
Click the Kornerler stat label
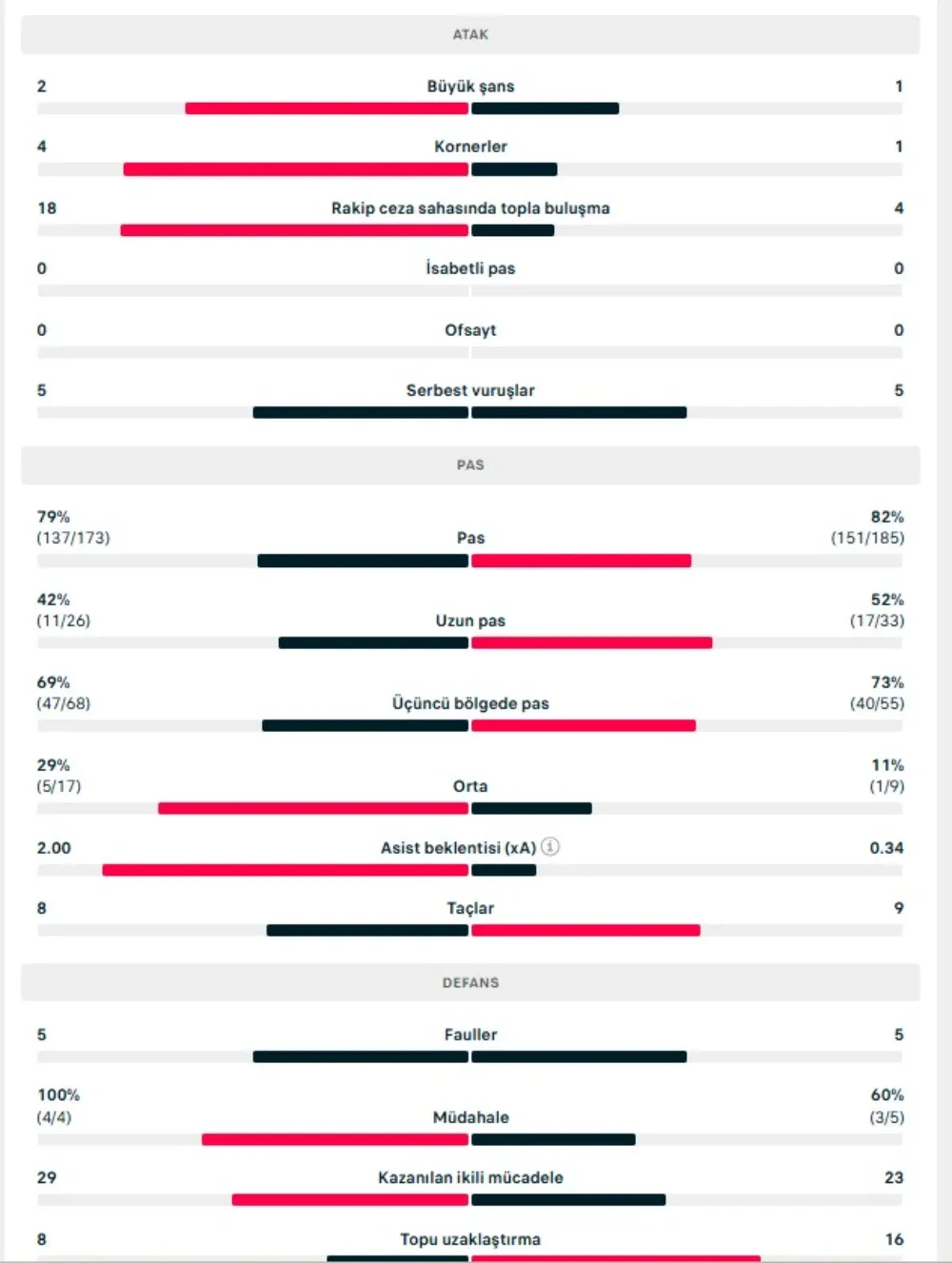(x=470, y=147)
